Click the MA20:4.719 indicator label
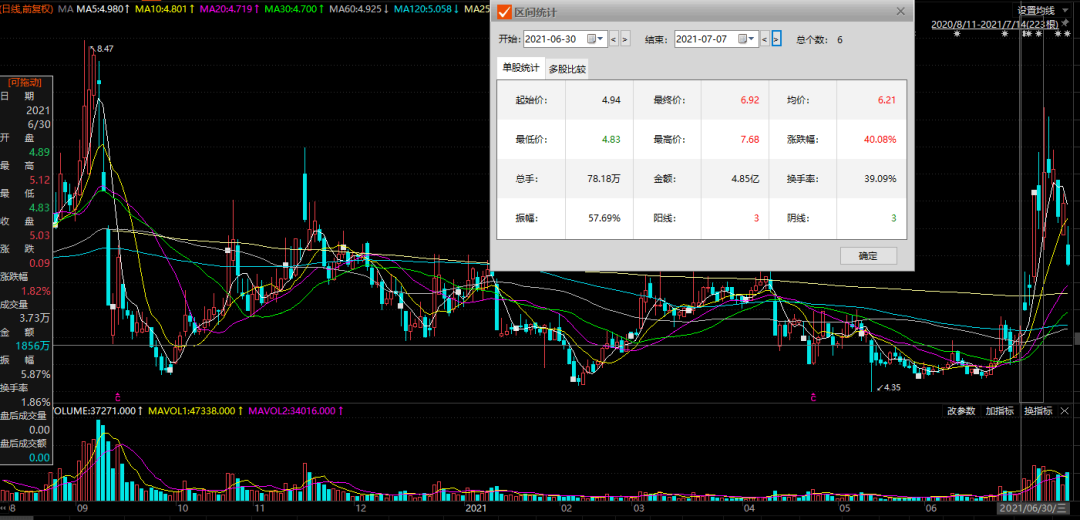The width and height of the screenshot is (1080, 520). tap(227, 9)
